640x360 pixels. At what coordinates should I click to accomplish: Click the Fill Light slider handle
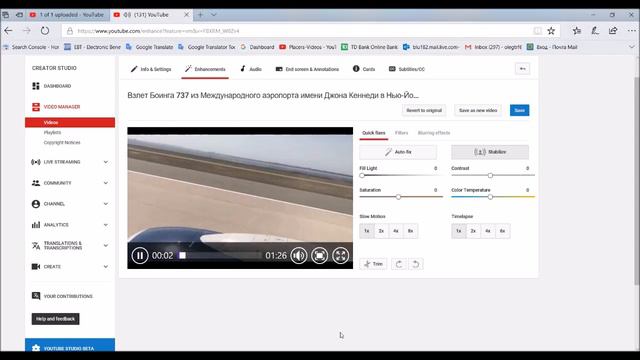362,176
